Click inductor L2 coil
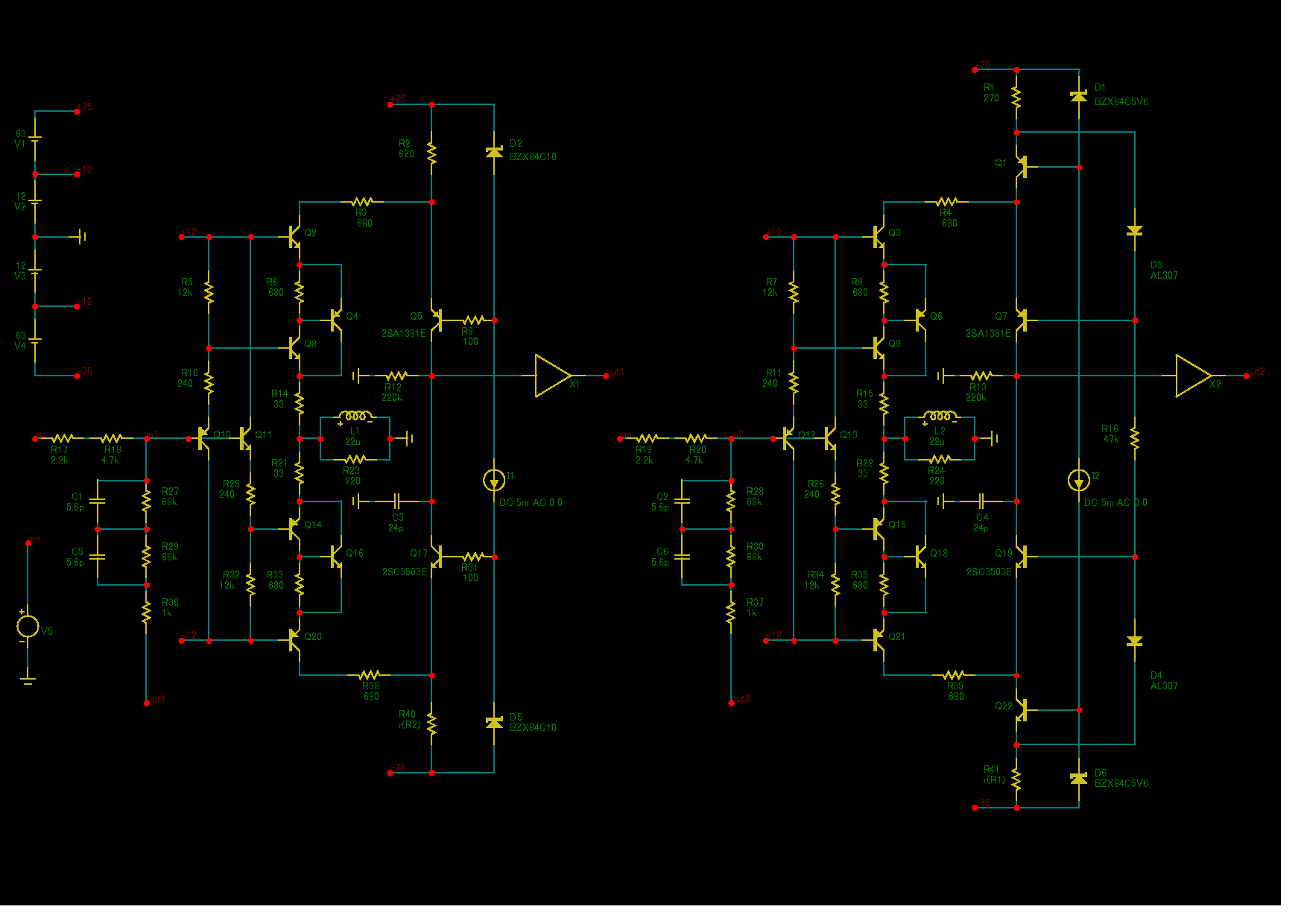This screenshot has height=924, width=1307. point(940,417)
